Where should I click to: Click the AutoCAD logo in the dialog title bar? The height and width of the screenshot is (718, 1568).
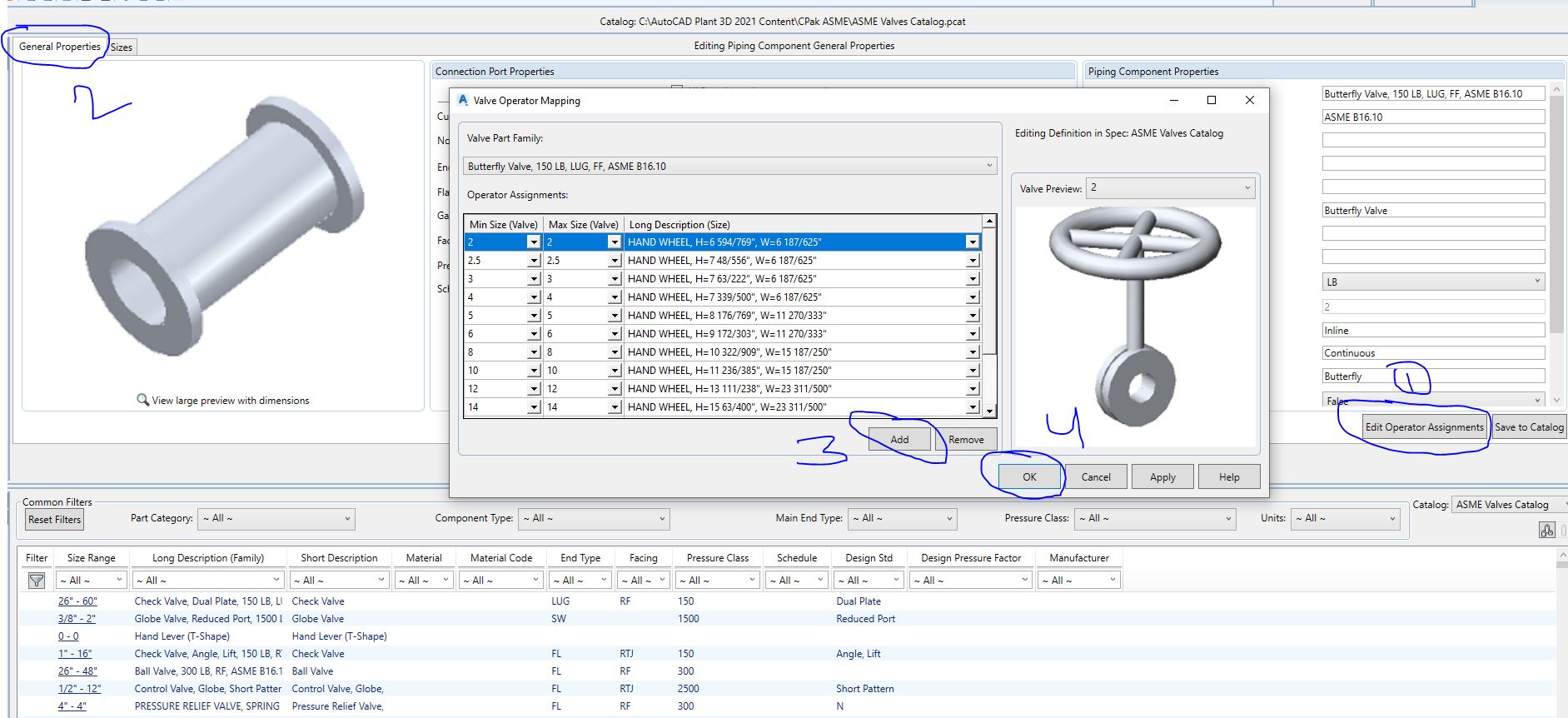pos(463,100)
